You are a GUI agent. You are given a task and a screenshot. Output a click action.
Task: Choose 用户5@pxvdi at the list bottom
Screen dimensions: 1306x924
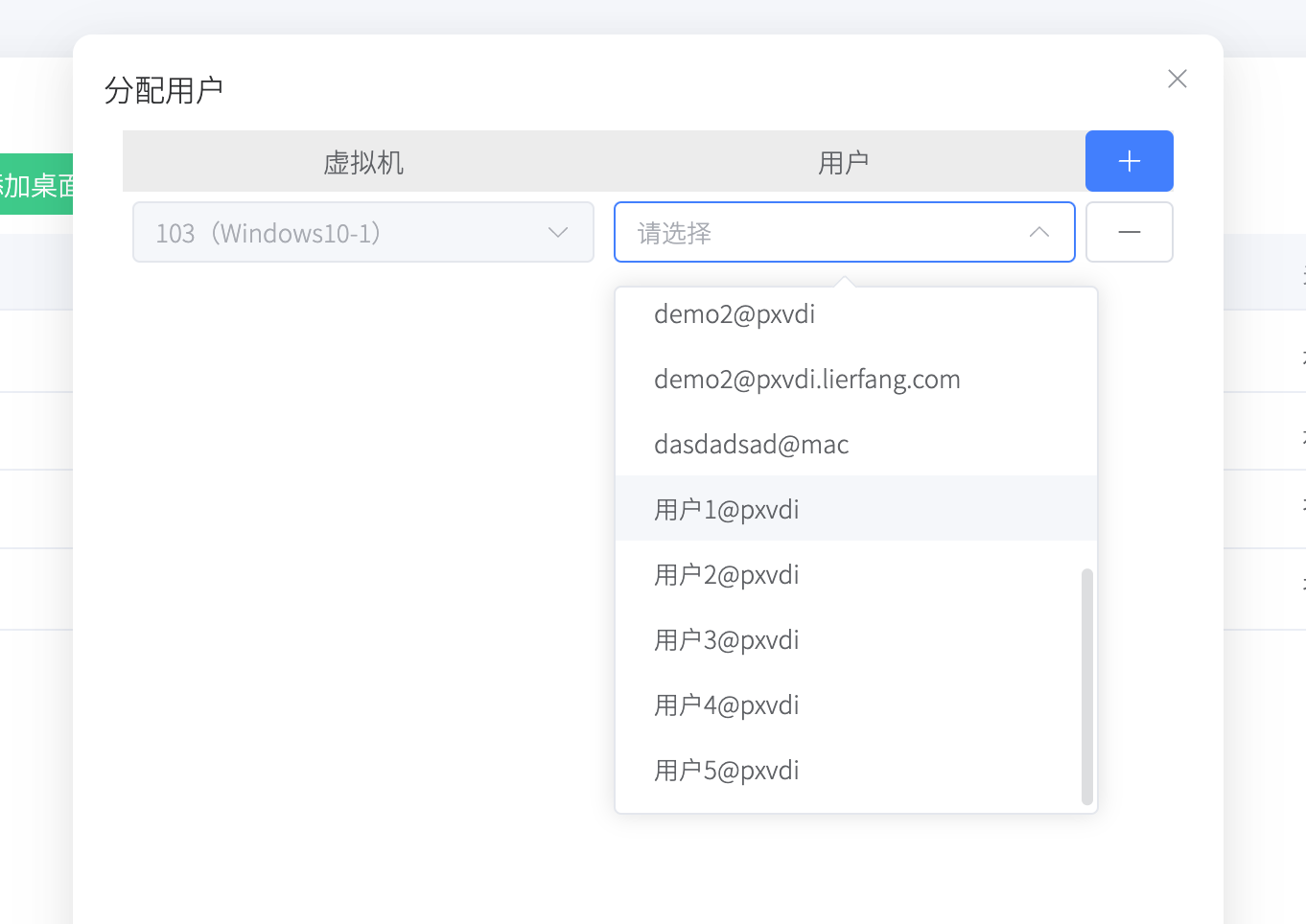tap(726, 770)
